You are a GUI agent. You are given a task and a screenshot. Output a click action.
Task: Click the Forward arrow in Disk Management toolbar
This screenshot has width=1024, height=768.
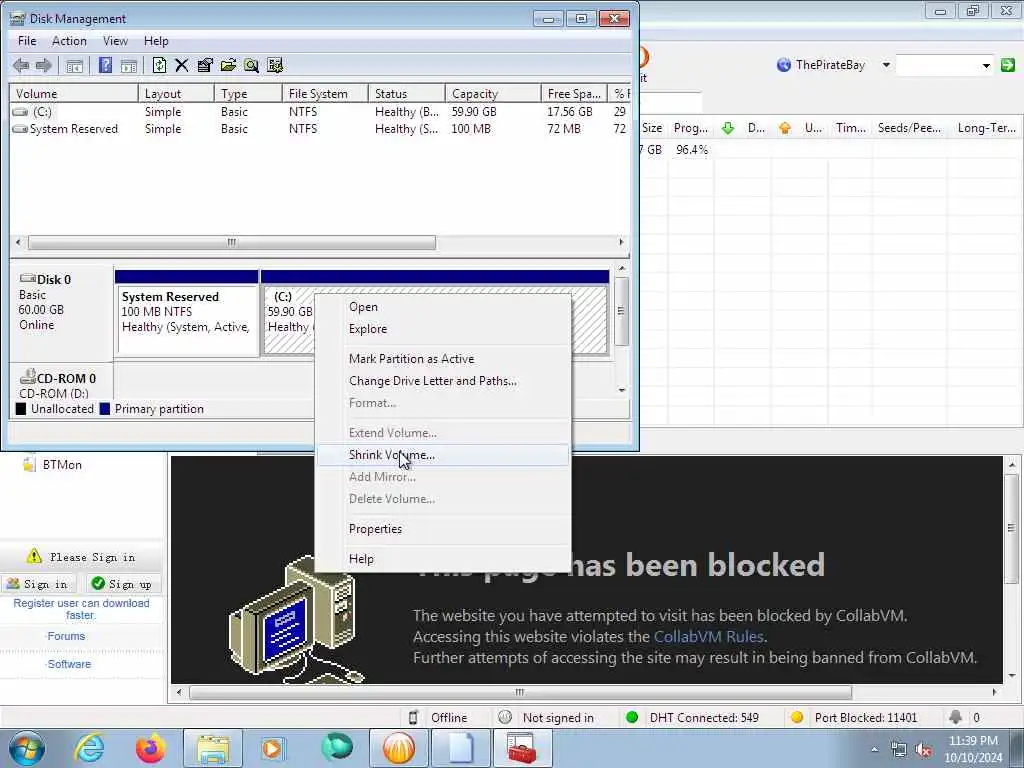pos(44,65)
